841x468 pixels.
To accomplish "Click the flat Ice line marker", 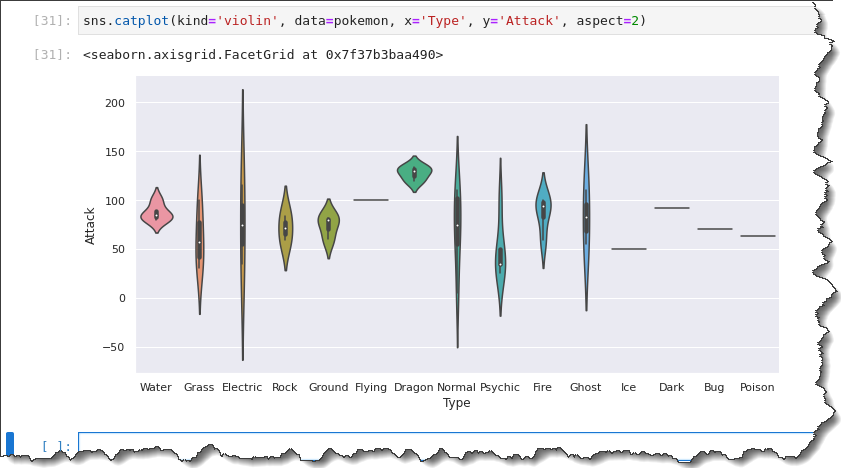I will [629, 249].
